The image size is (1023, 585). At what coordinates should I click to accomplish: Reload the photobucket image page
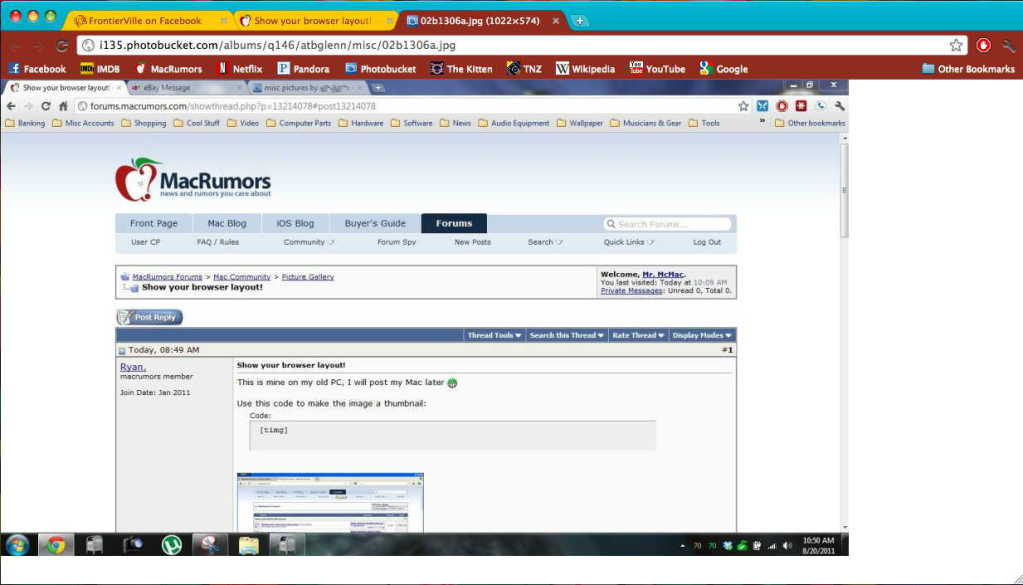[x=62, y=46]
